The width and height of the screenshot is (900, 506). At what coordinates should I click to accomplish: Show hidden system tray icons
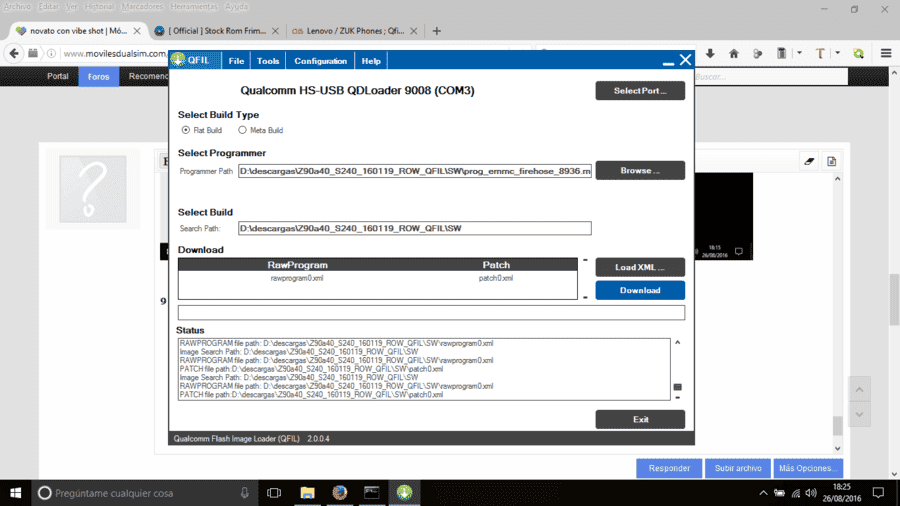tap(763, 493)
